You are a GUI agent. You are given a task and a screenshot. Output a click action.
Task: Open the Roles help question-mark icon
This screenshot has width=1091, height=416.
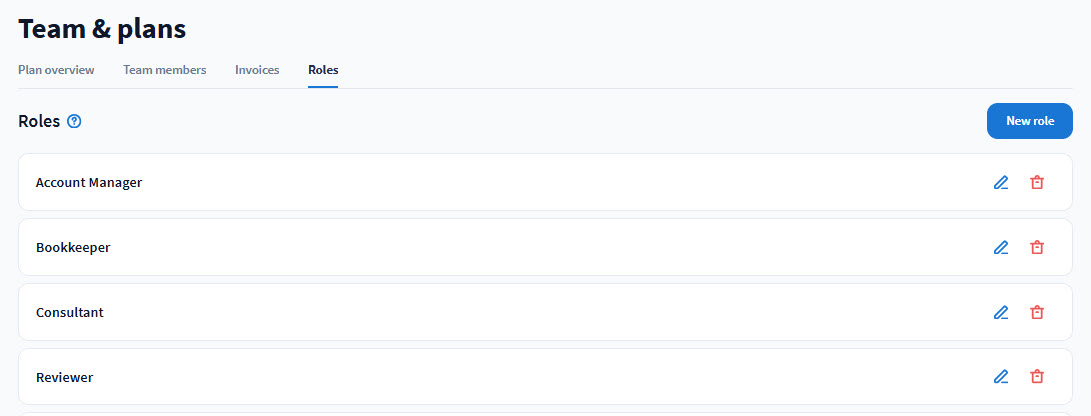pos(74,121)
